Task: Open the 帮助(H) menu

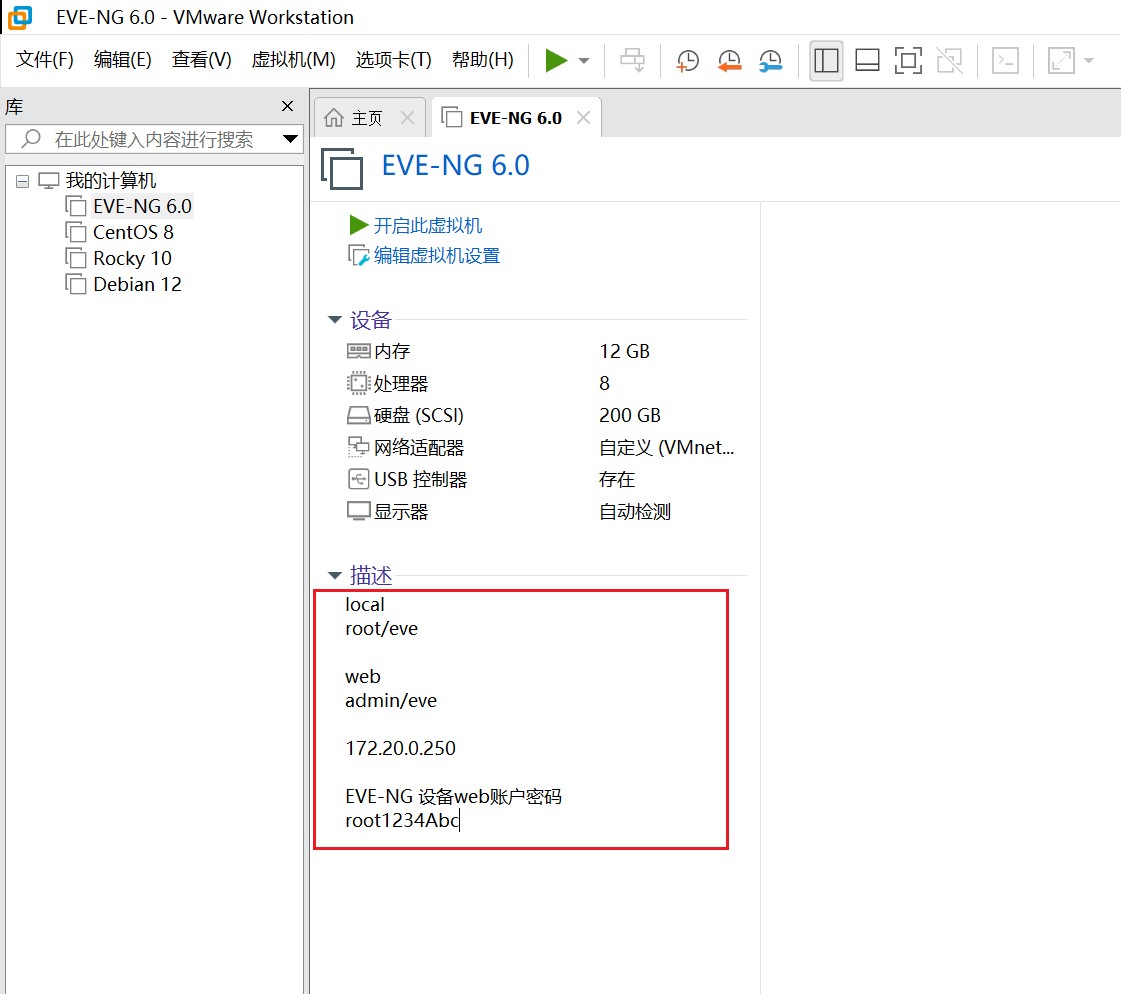Action: click(x=483, y=59)
